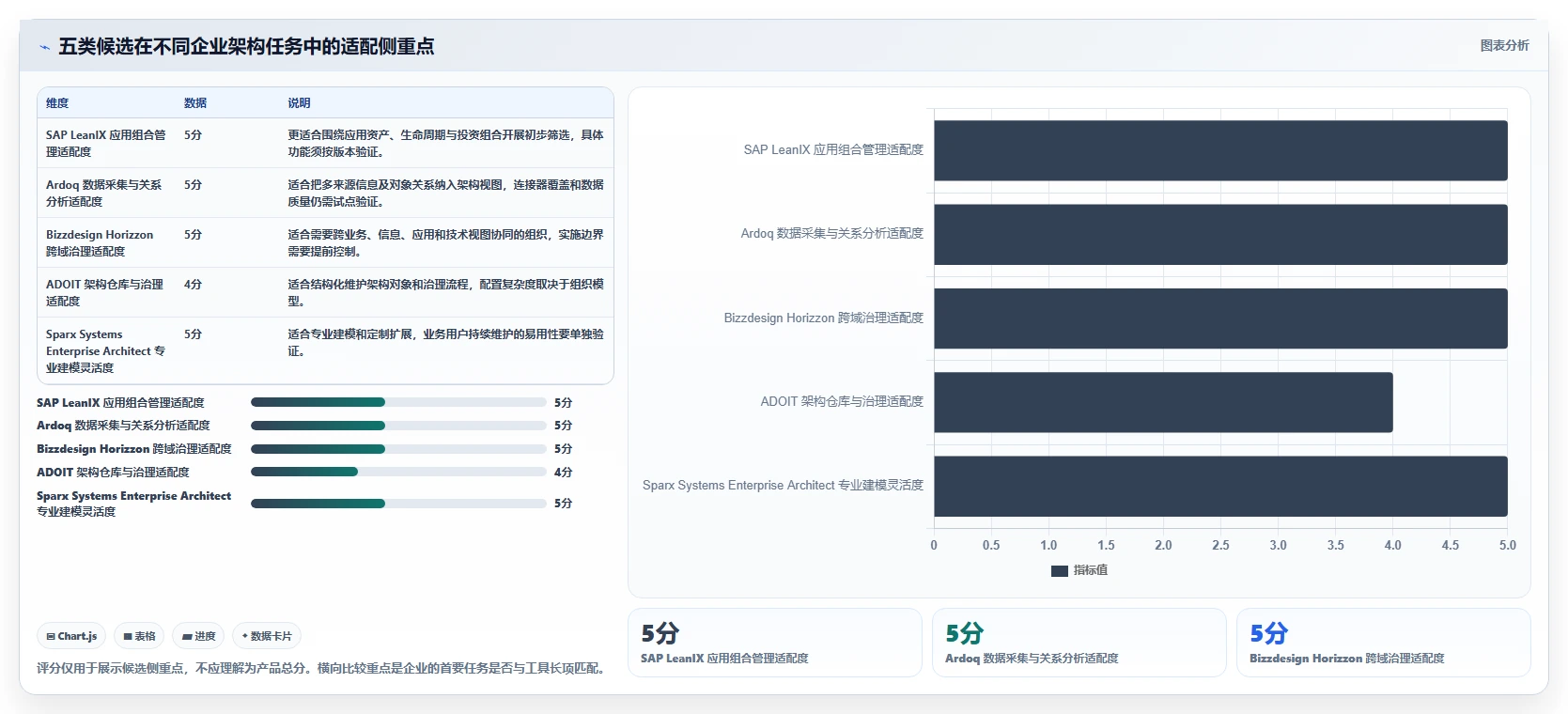
Task: Click the Bizzdesign Horizzon progress bar
Action: point(398,449)
